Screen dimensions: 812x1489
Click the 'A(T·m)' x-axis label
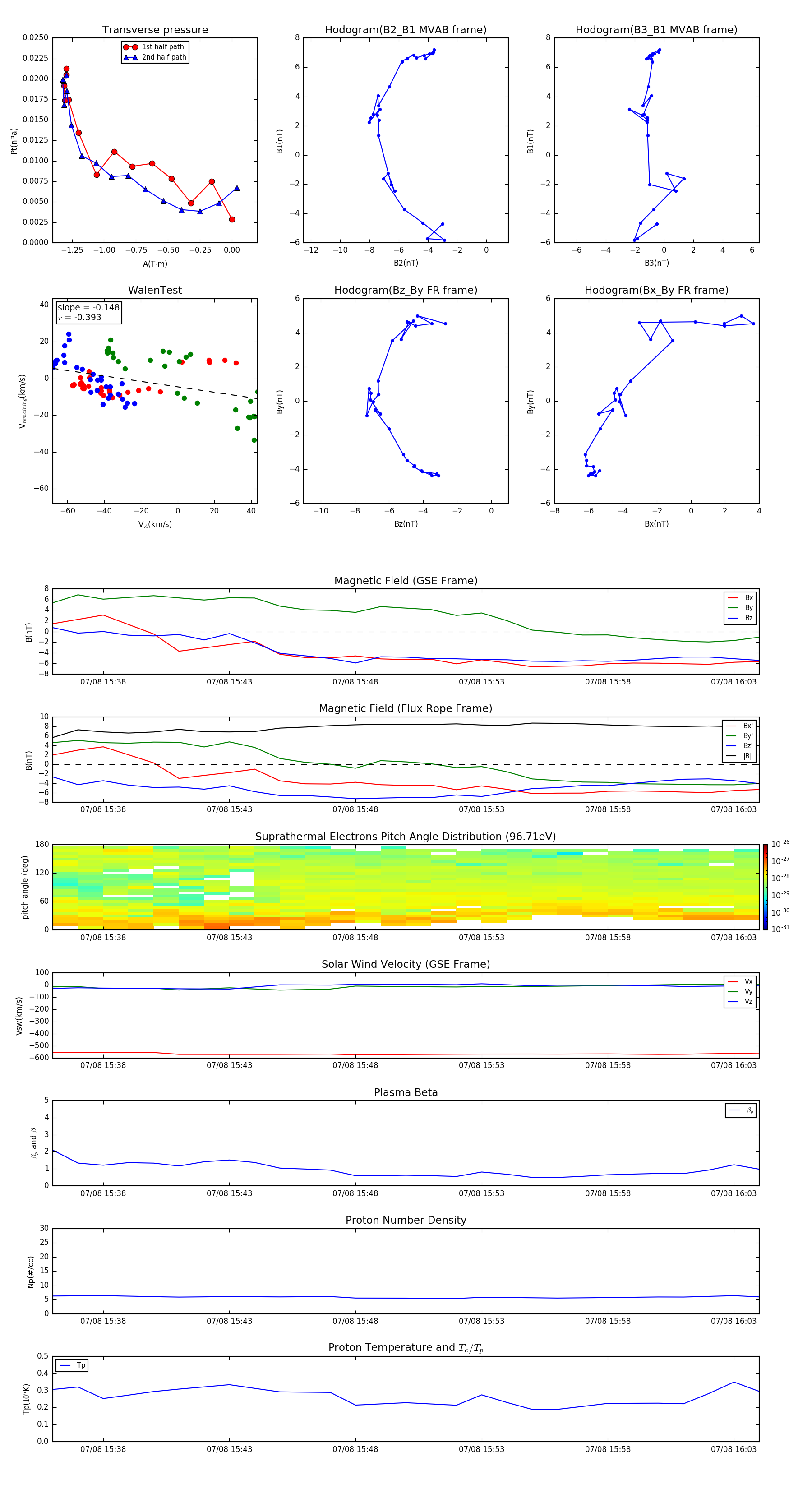155,264
